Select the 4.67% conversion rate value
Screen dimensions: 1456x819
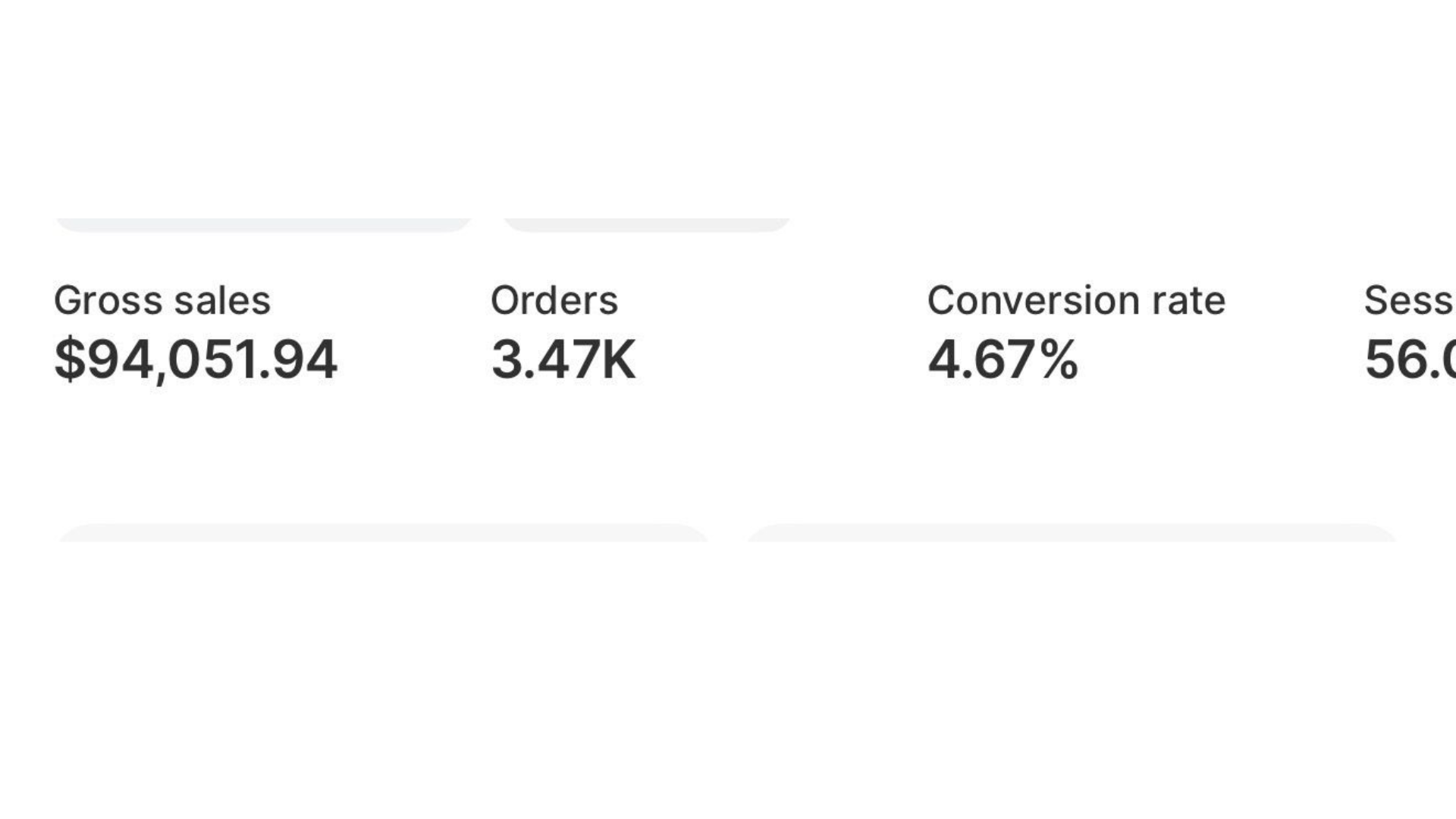(x=1002, y=359)
